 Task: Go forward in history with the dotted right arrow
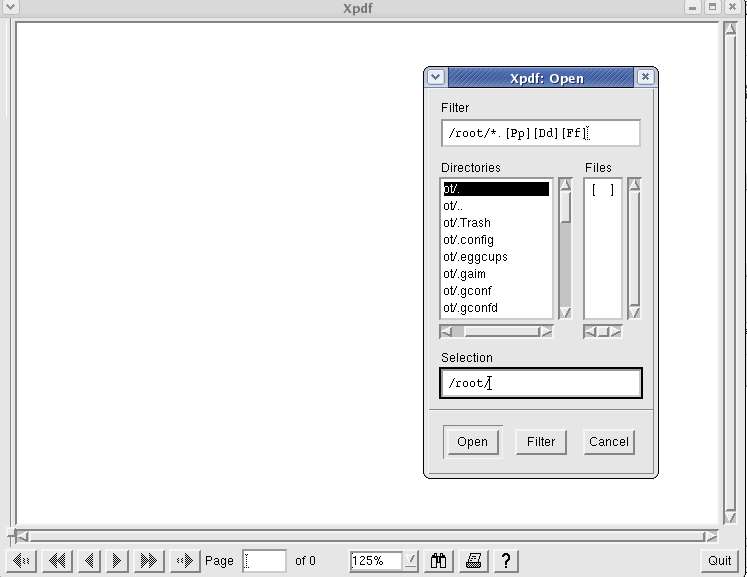coord(185,560)
